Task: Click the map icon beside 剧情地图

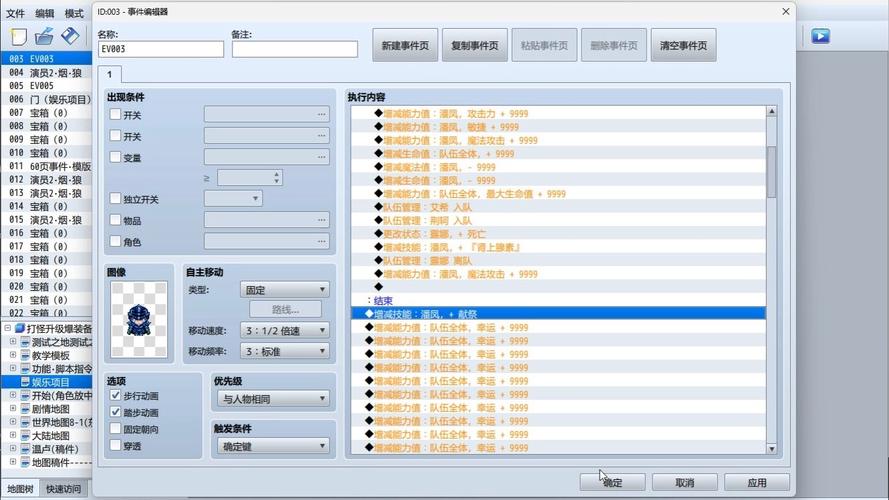Action: coord(26,409)
